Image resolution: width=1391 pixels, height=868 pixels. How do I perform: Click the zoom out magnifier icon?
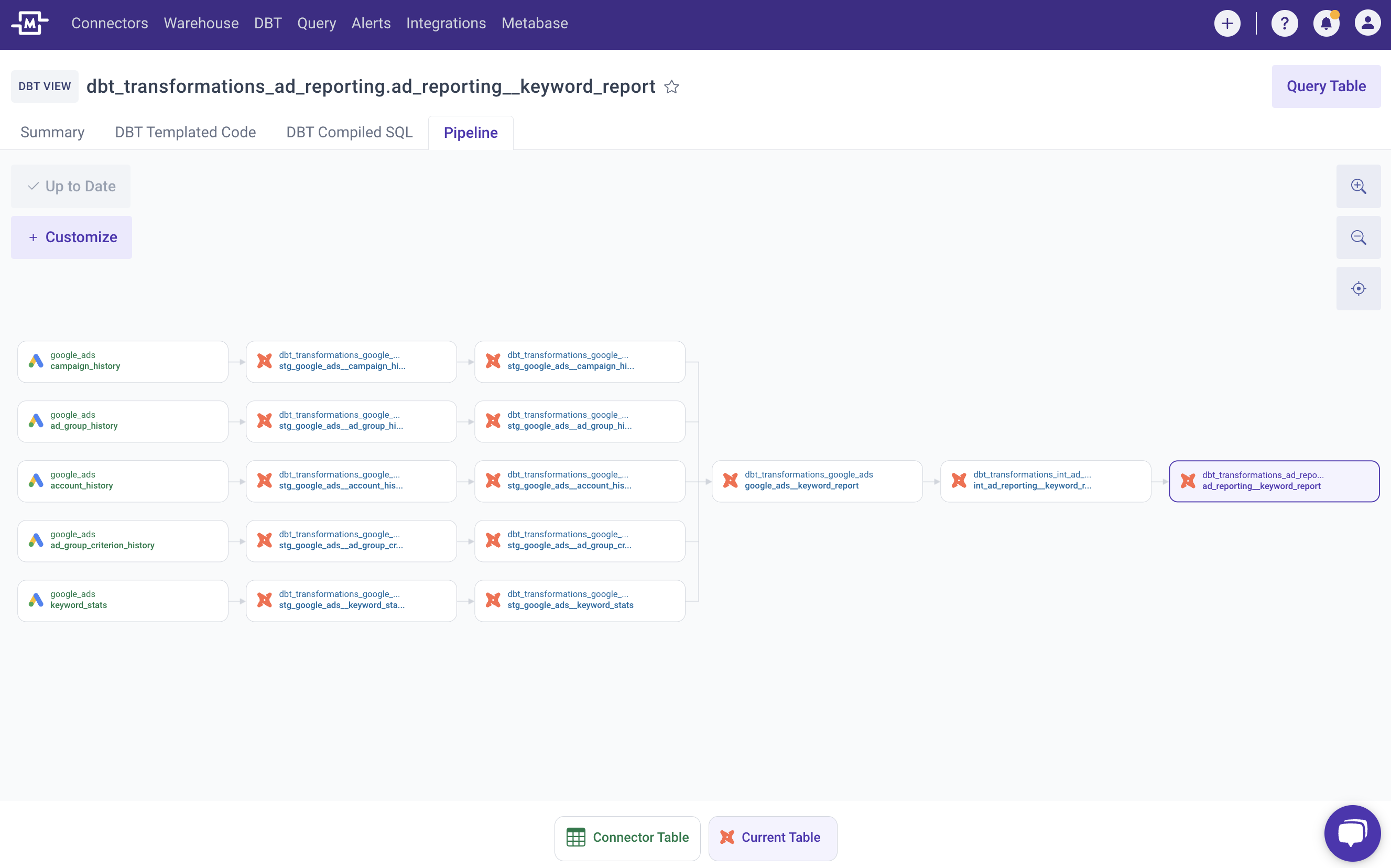1357,237
